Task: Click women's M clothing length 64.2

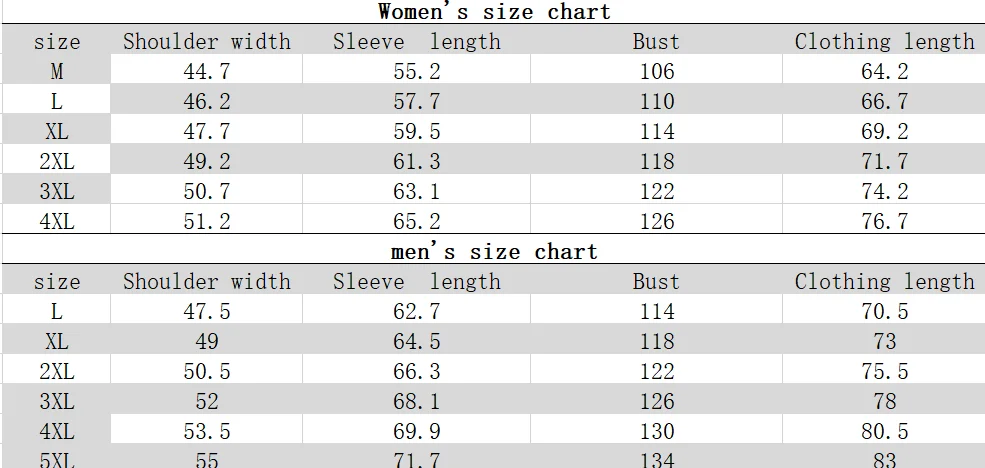Action: pos(884,72)
